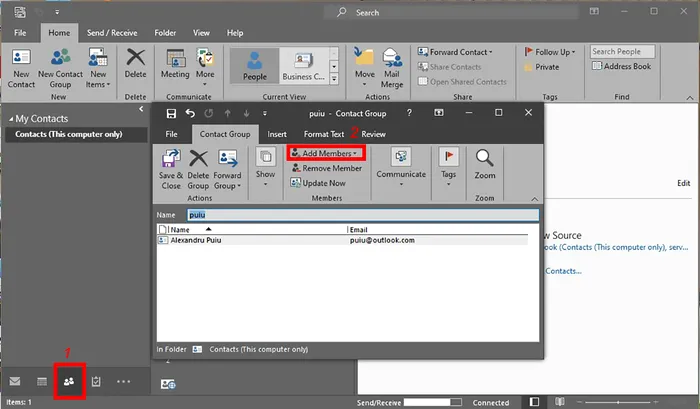Click Update Now
The height and width of the screenshot is (409, 700).
[318, 183]
